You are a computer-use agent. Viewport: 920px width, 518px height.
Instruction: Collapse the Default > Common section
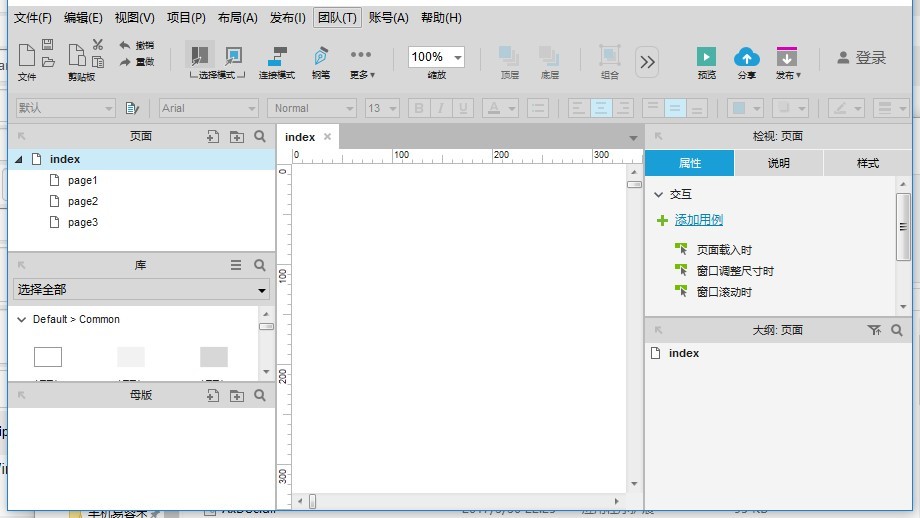[x=22, y=320]
